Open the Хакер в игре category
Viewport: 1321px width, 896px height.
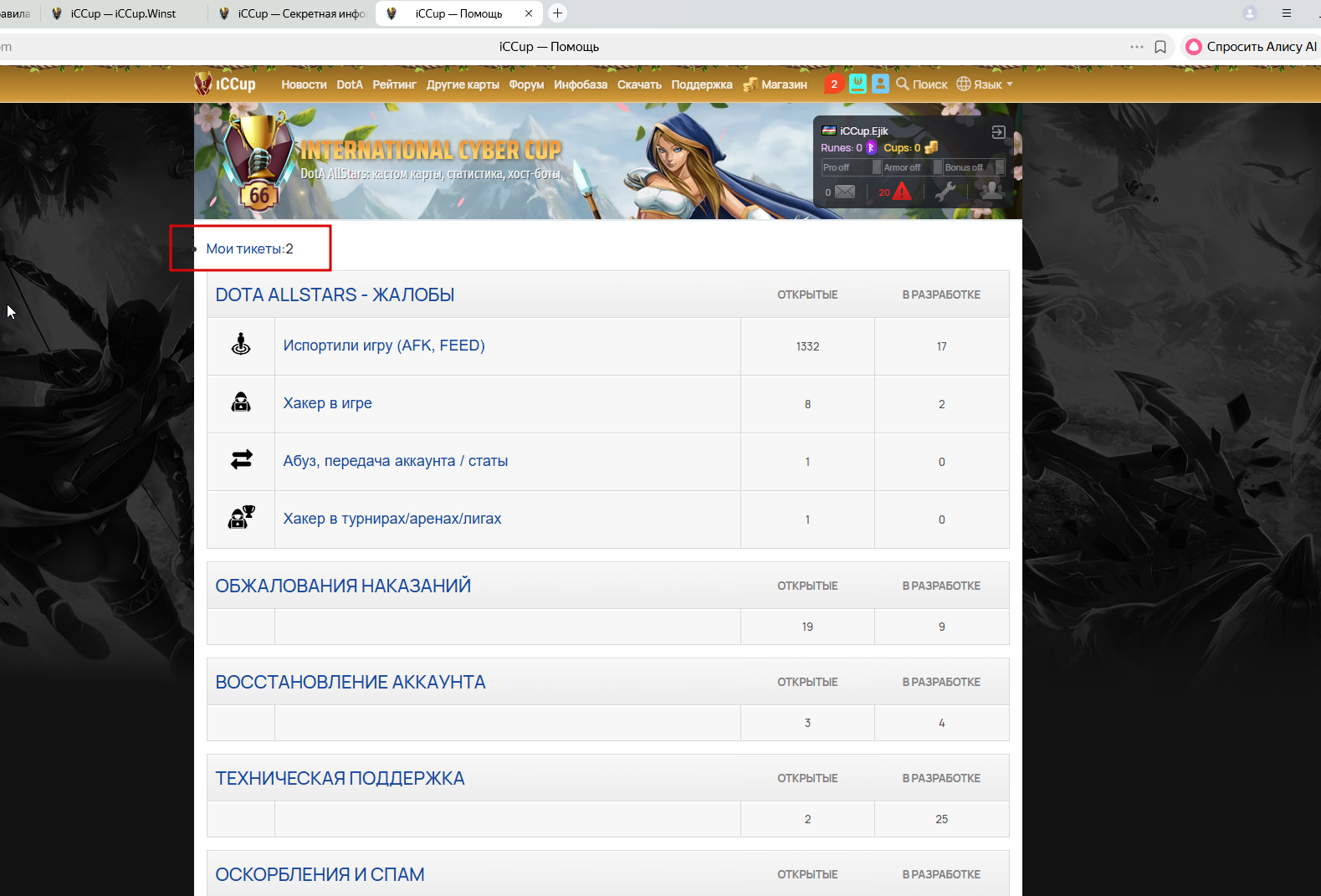327,403
